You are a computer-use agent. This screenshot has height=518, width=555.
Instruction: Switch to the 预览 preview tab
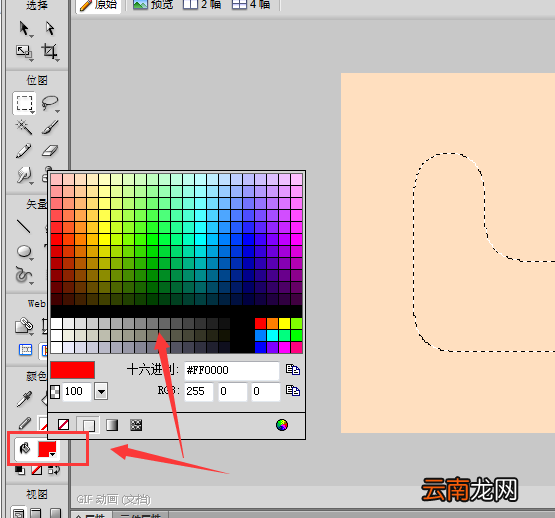(x=153, y=5)
